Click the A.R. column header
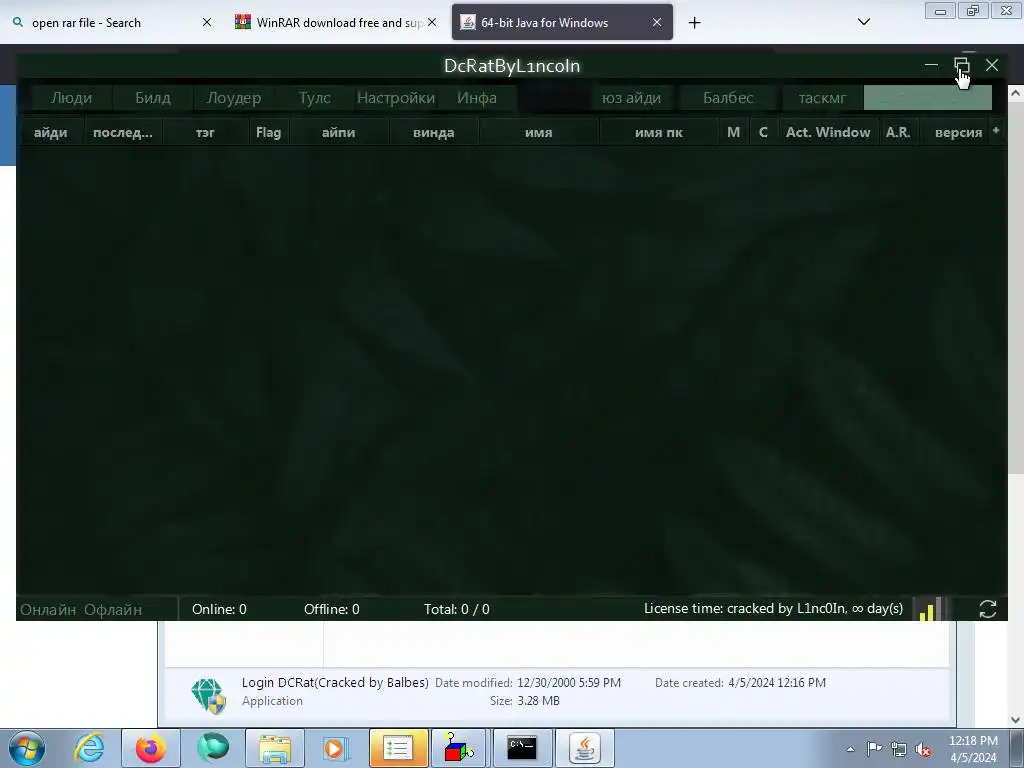This screenshot has width=1024, height=768. 898,133
